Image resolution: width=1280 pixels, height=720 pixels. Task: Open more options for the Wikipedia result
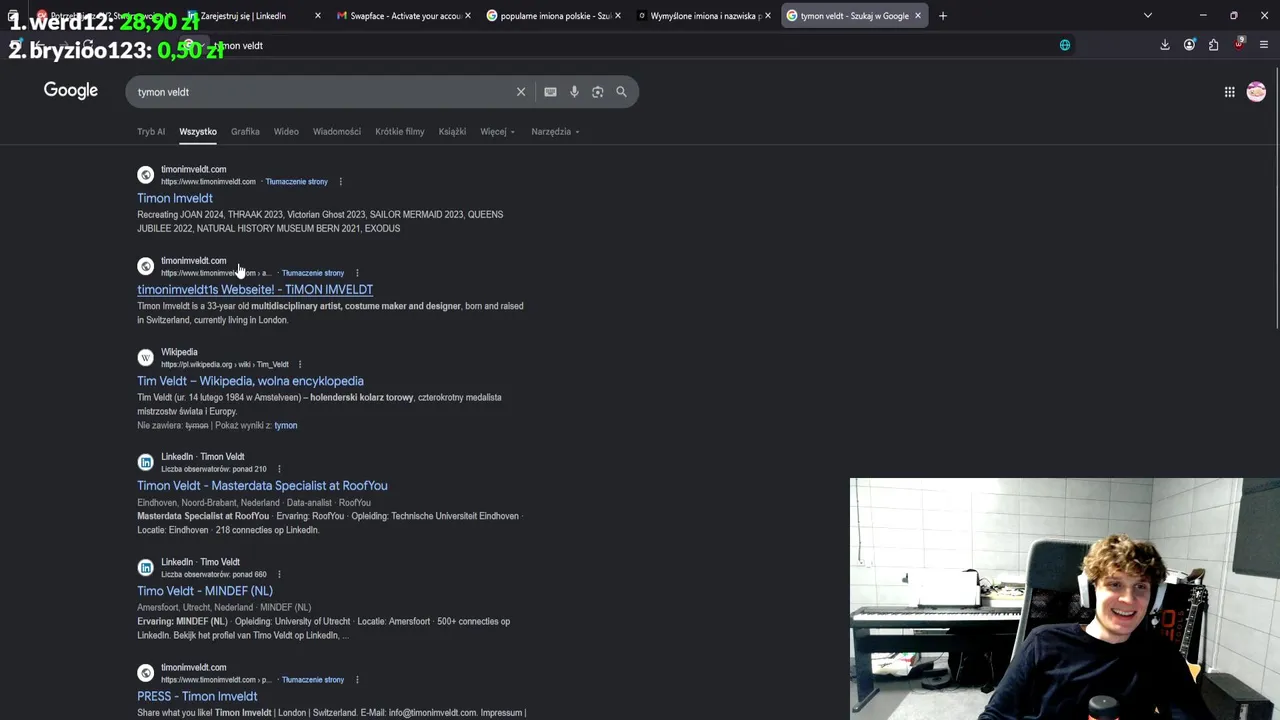click(x=299, y=365)
